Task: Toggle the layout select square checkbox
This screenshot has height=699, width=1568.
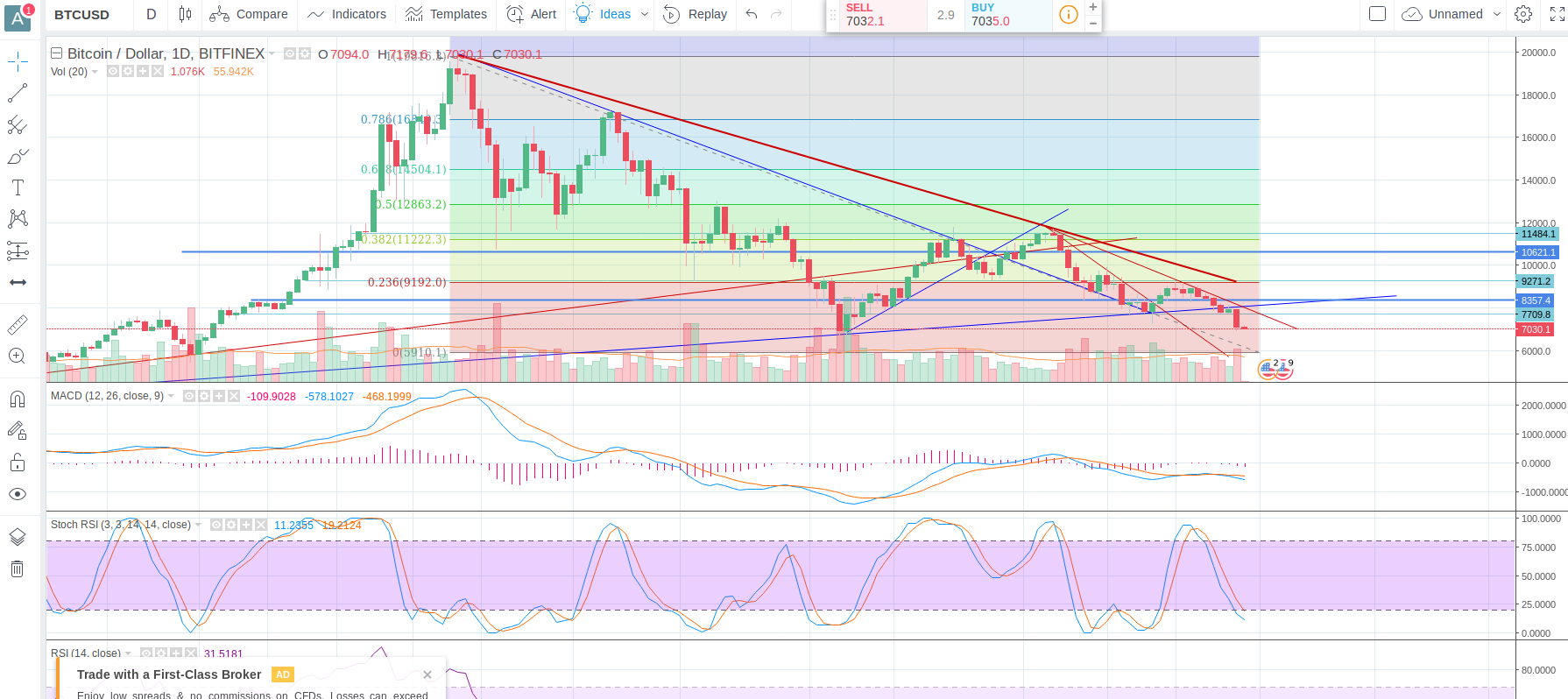Action: (x=1377, y=14)
